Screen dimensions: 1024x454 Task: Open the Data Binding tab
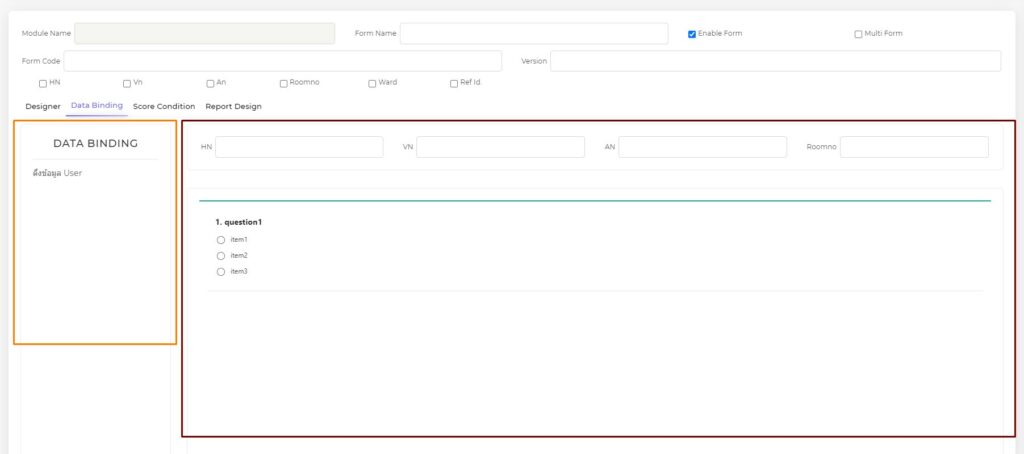click(97, 106)
